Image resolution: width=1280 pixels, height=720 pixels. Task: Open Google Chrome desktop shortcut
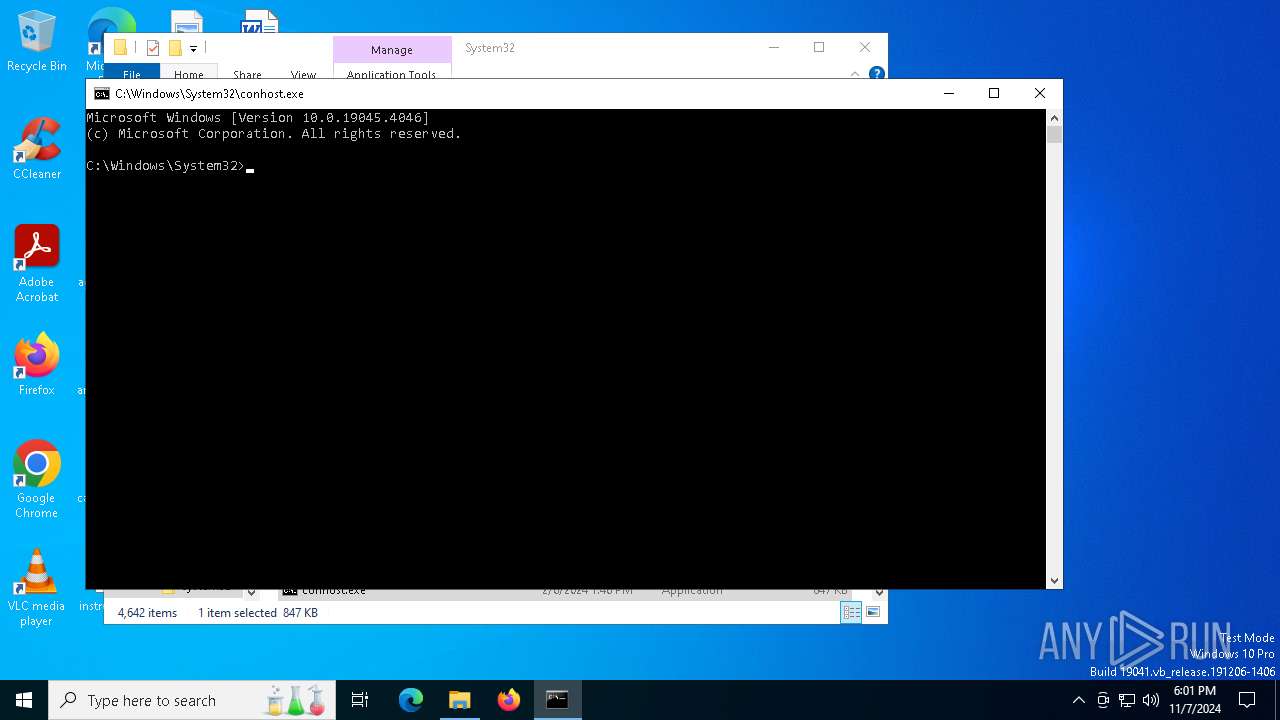coord(37,480)
